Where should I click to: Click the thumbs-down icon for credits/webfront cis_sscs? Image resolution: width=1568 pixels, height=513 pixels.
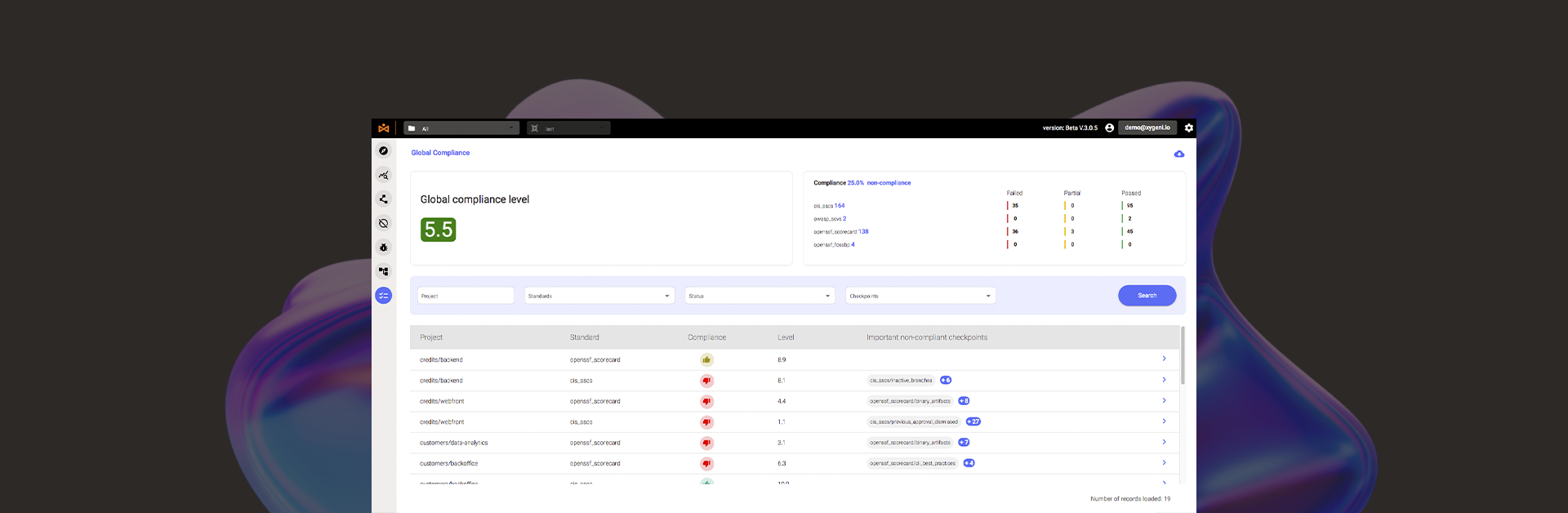706,422
